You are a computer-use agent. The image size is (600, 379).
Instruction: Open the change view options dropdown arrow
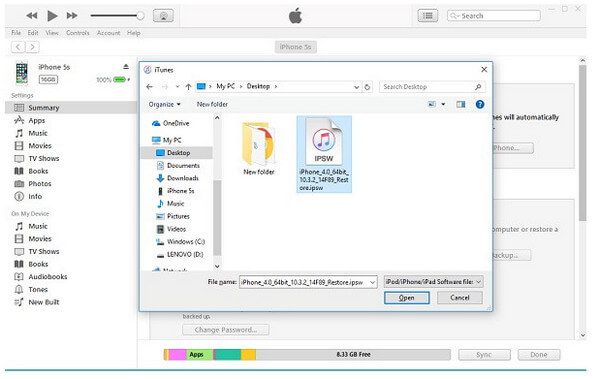coord(443,104)
